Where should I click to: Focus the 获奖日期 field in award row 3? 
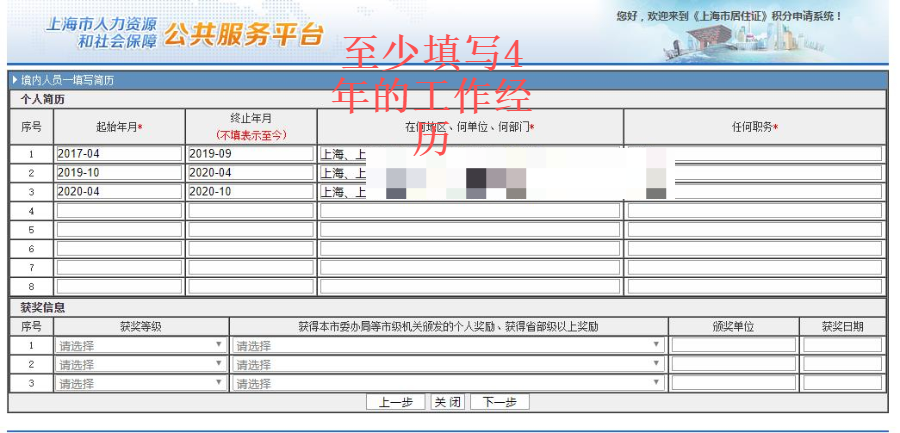coord(842,383)
